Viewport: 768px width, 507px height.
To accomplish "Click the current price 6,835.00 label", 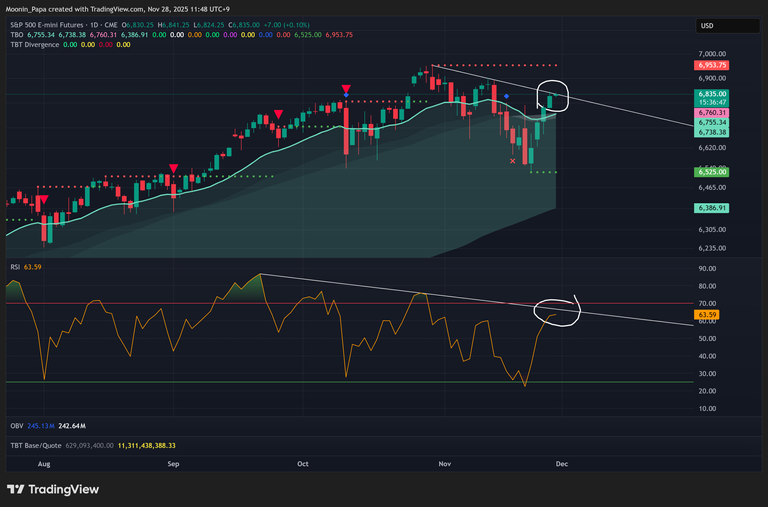I will point(714,92).
